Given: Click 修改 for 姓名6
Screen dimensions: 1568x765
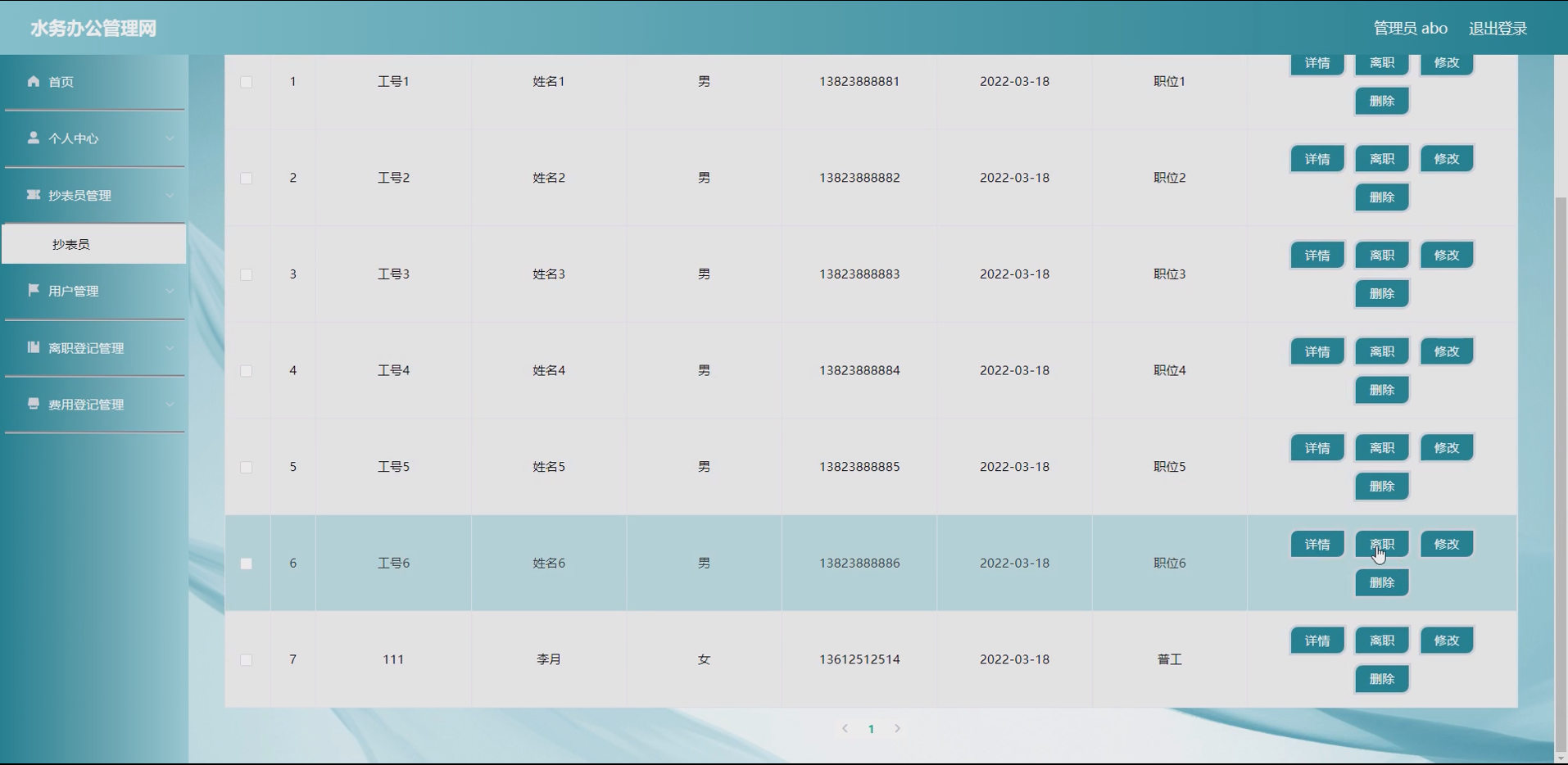Looking at the screenshot, I should [1447, 545].
